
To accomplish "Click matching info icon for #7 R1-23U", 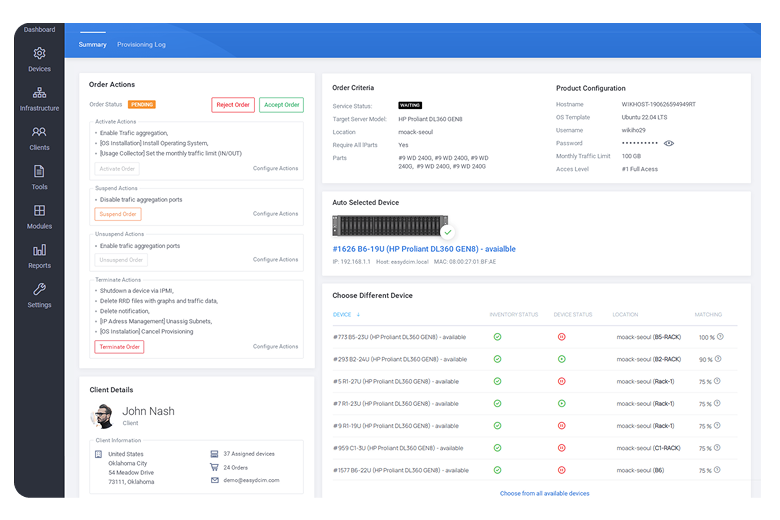I will pyautogui.click(x=717, y=403).
